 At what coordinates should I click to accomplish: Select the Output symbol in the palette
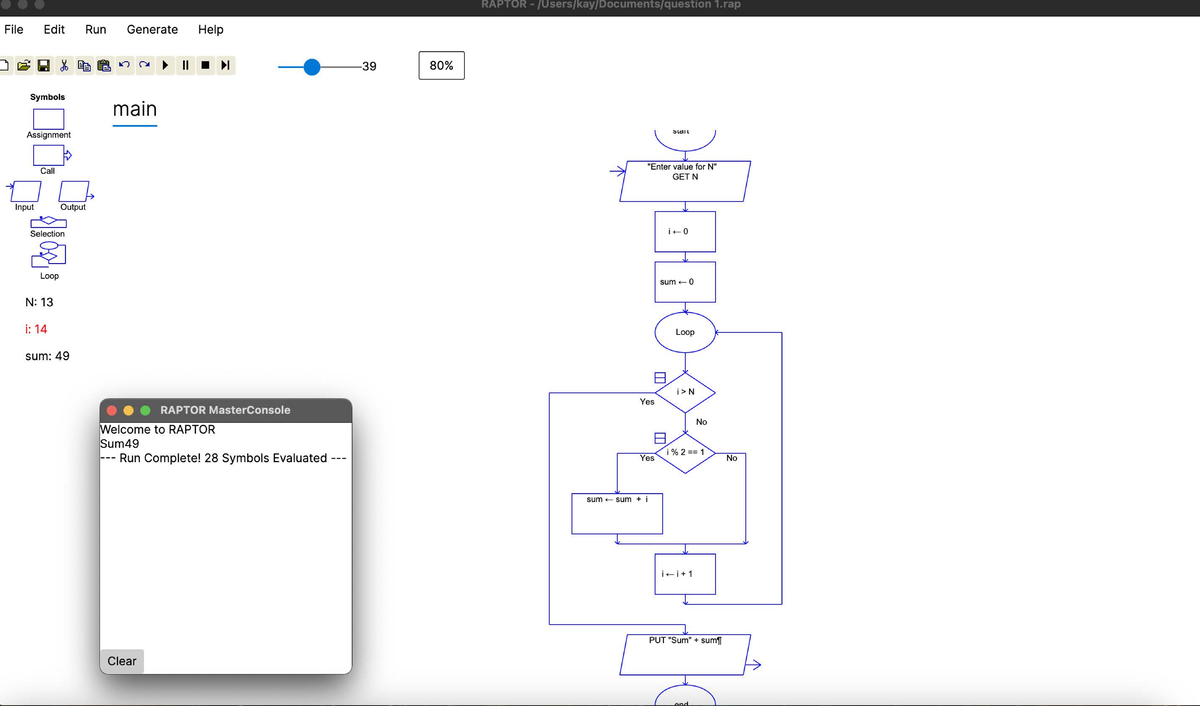click(x=74, y=191)
